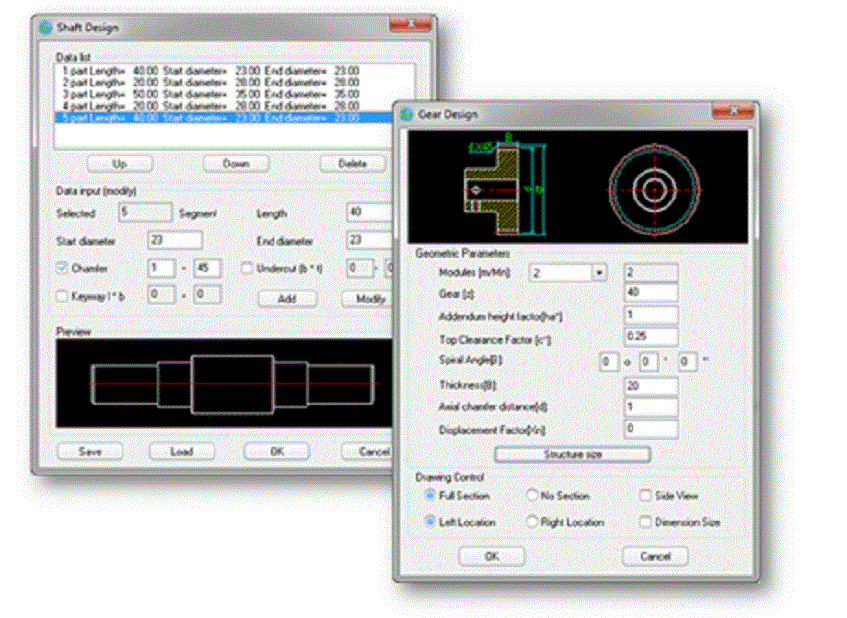Click the Structure size button

pos(573,454)
